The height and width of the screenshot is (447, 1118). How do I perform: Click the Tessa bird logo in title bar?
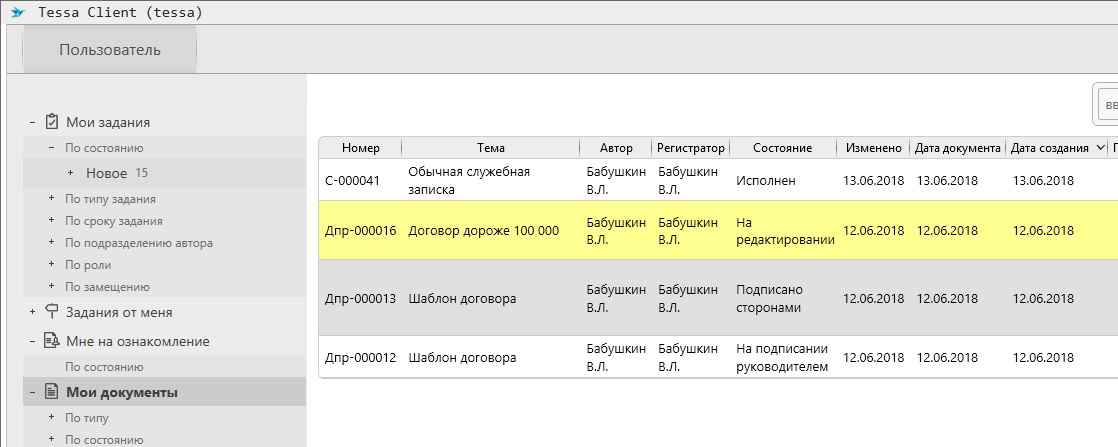pos(17,13)
